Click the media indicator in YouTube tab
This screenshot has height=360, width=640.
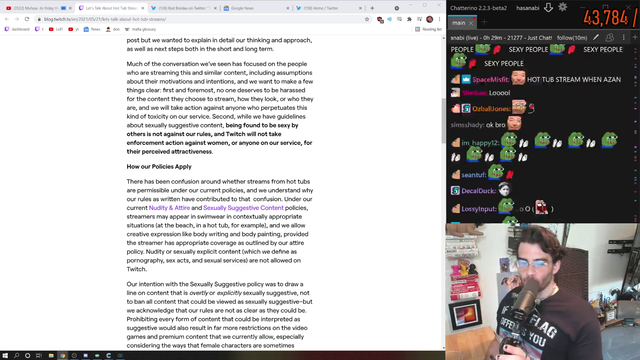click(x=63, y=8)
